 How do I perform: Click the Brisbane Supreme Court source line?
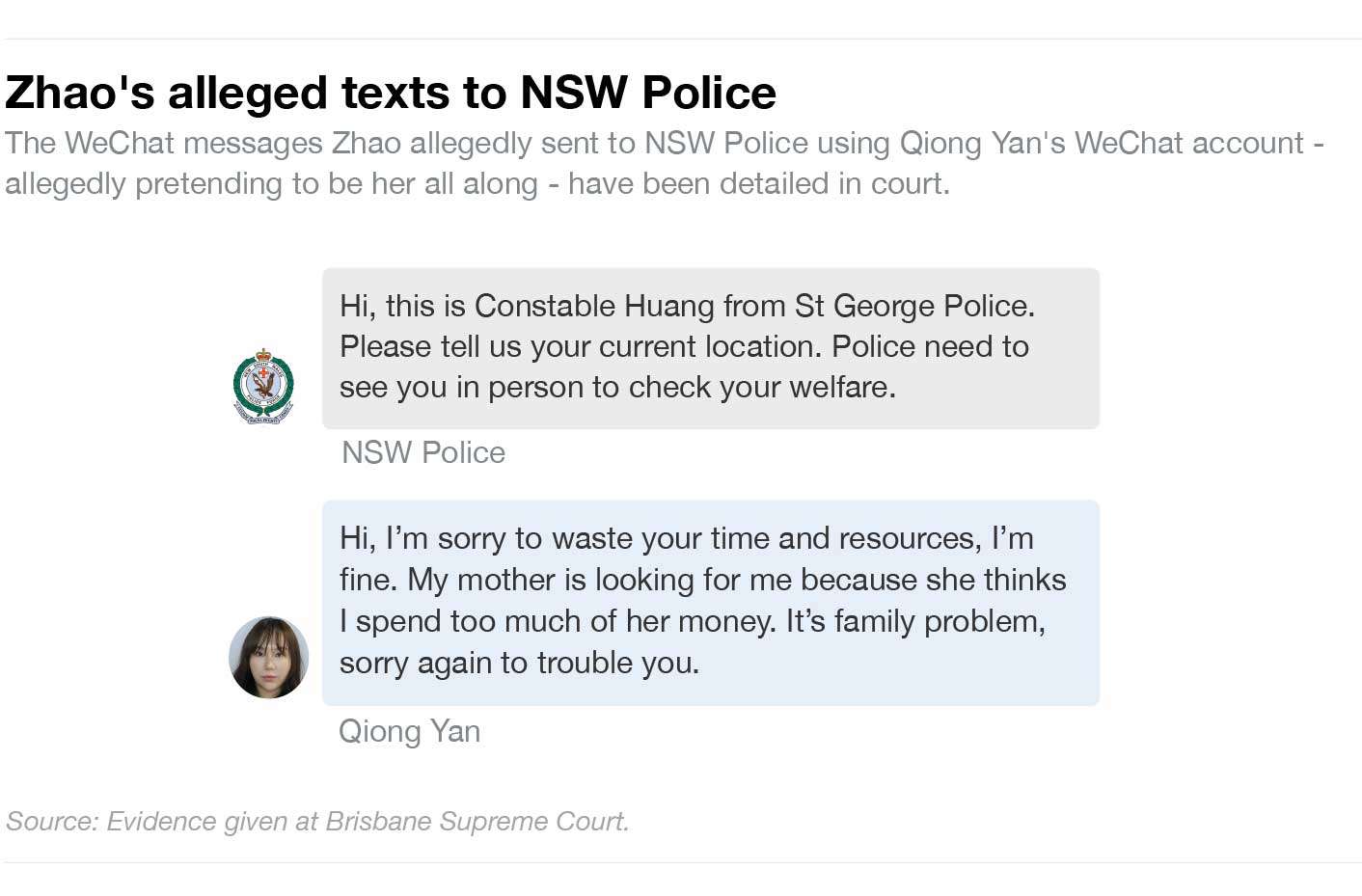(x=317, y=821)
